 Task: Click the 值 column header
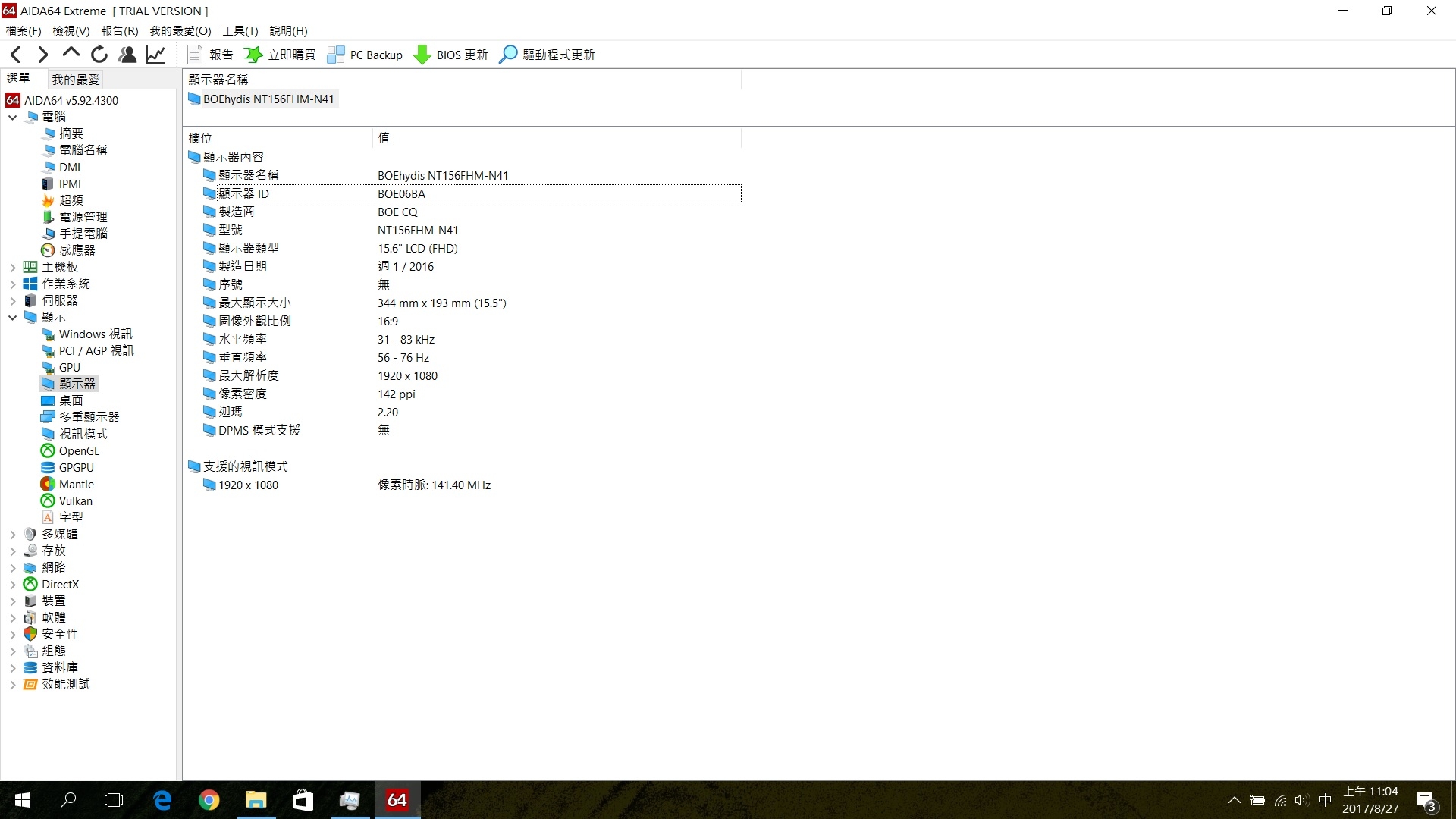pyautogui.click(x=557, y=138)
